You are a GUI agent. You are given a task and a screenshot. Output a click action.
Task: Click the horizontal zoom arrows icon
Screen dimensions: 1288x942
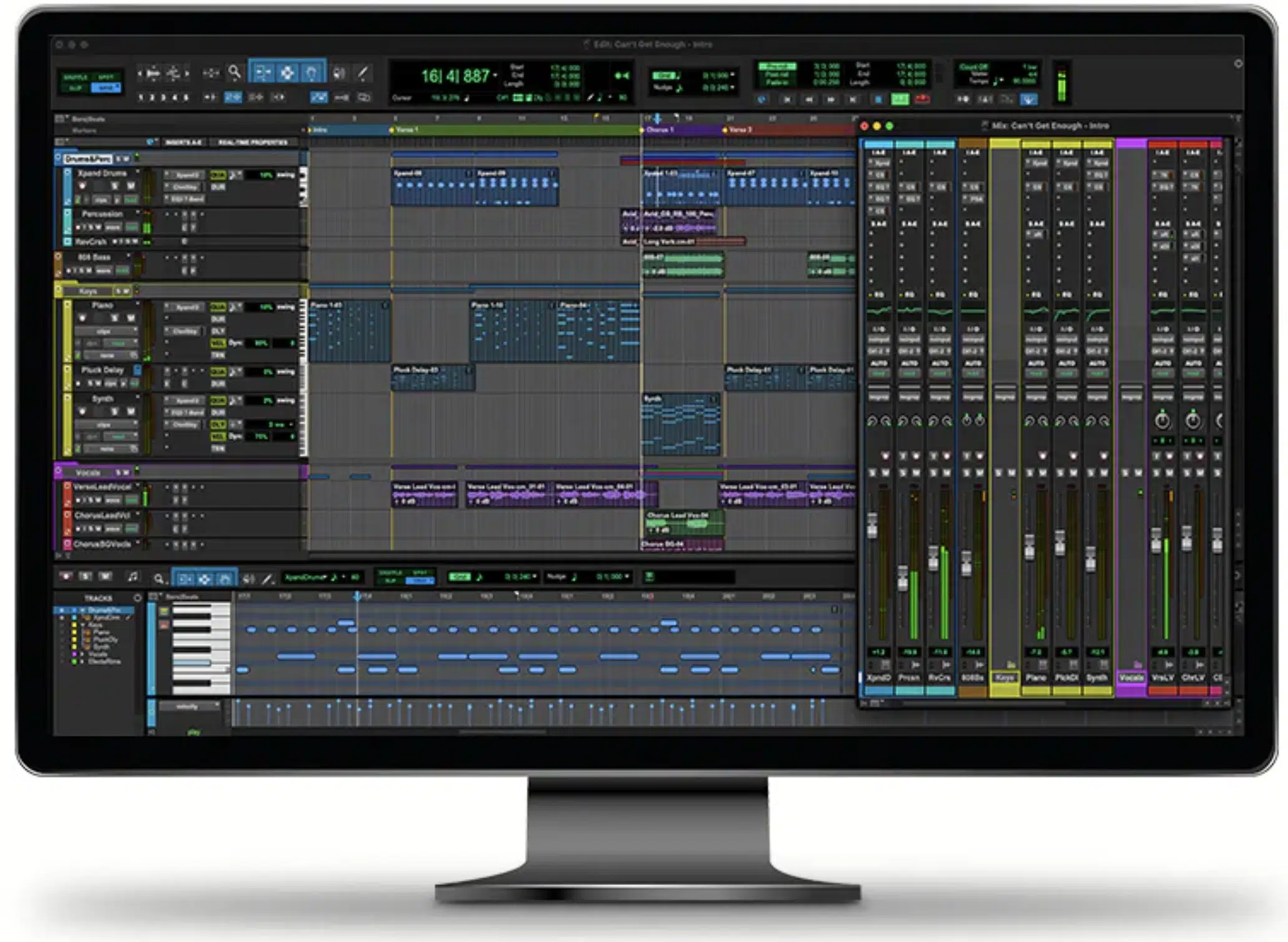[x=211, y=73]
